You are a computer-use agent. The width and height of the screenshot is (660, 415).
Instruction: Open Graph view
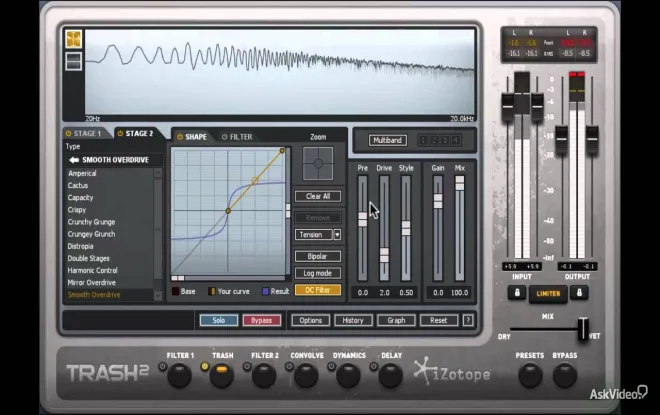tap(396, 321)
